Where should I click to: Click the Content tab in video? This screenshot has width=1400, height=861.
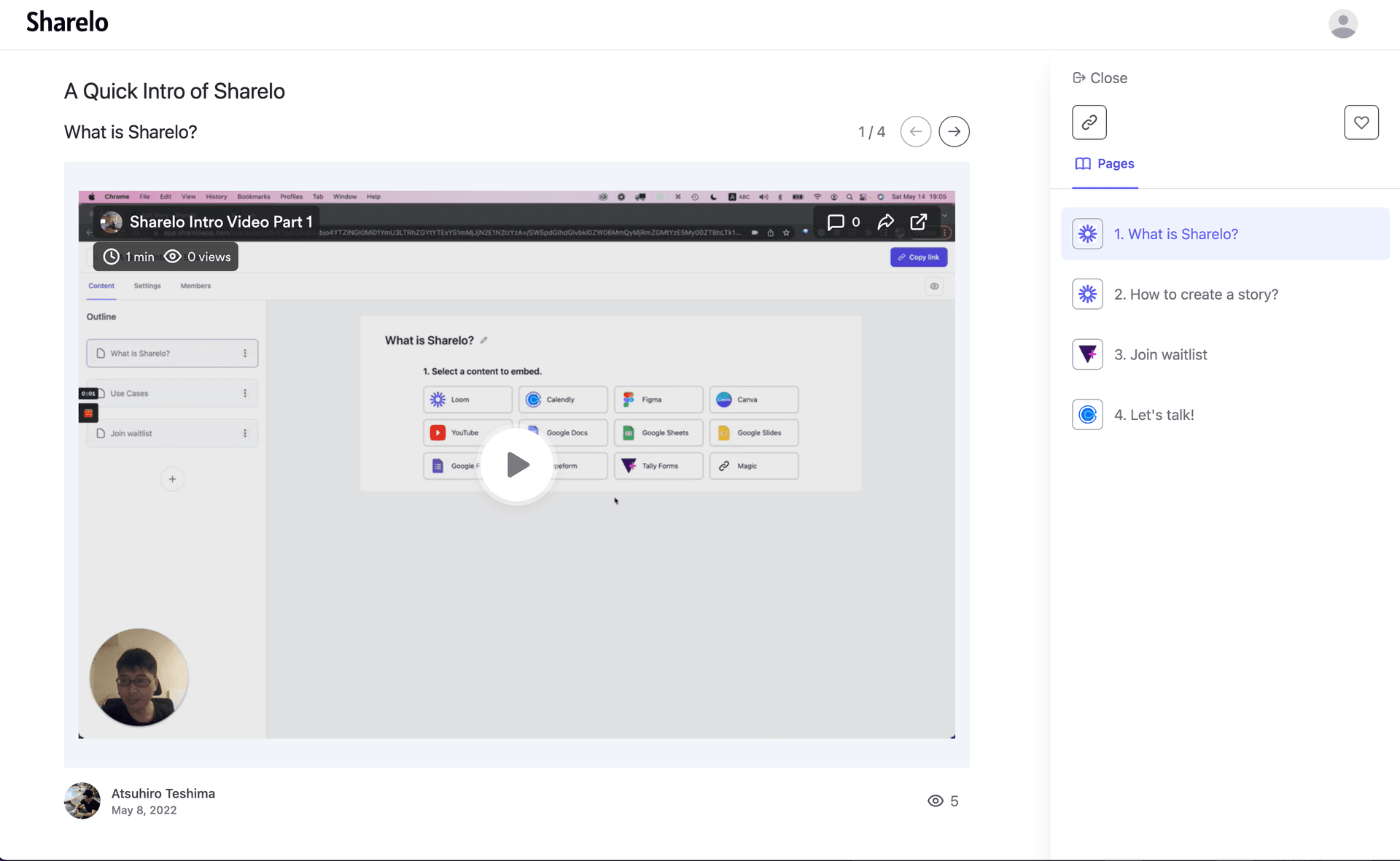[x=101, y=286]
